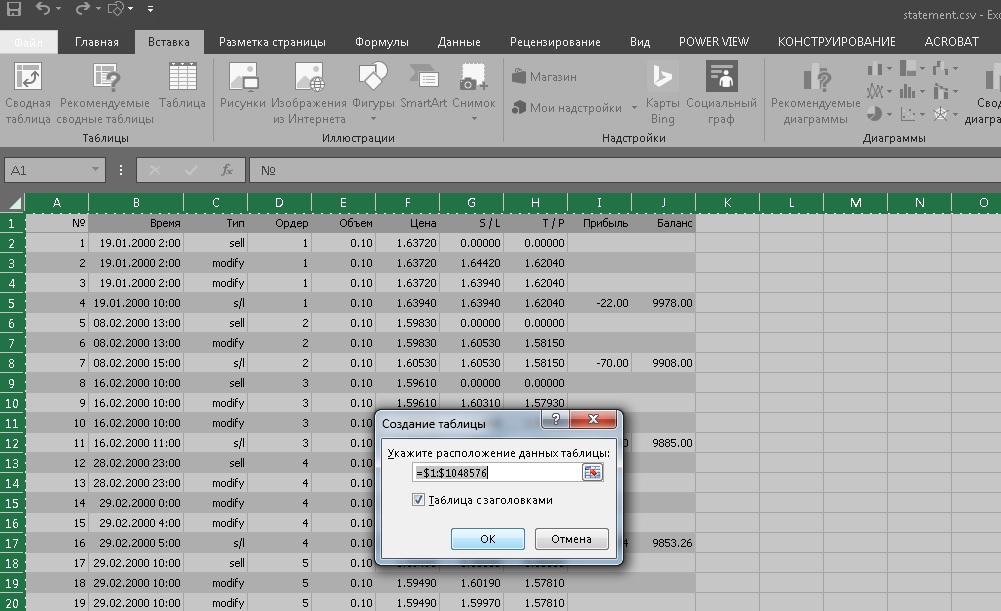Screen dimensions: 1001x611
Task: Open the Name Box dropdown arrow
Action: click(95, 170)
